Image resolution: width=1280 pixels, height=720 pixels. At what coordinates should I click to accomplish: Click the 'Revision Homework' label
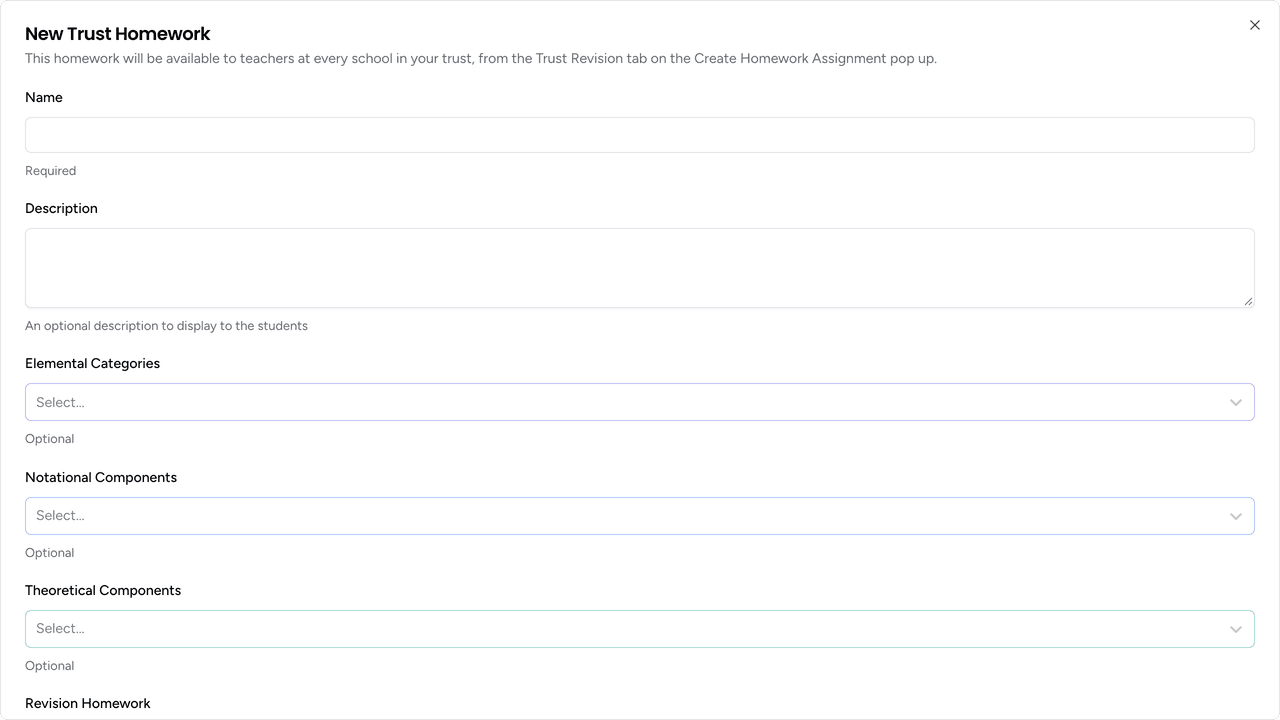pyautogui.click(x=88, y=703)
